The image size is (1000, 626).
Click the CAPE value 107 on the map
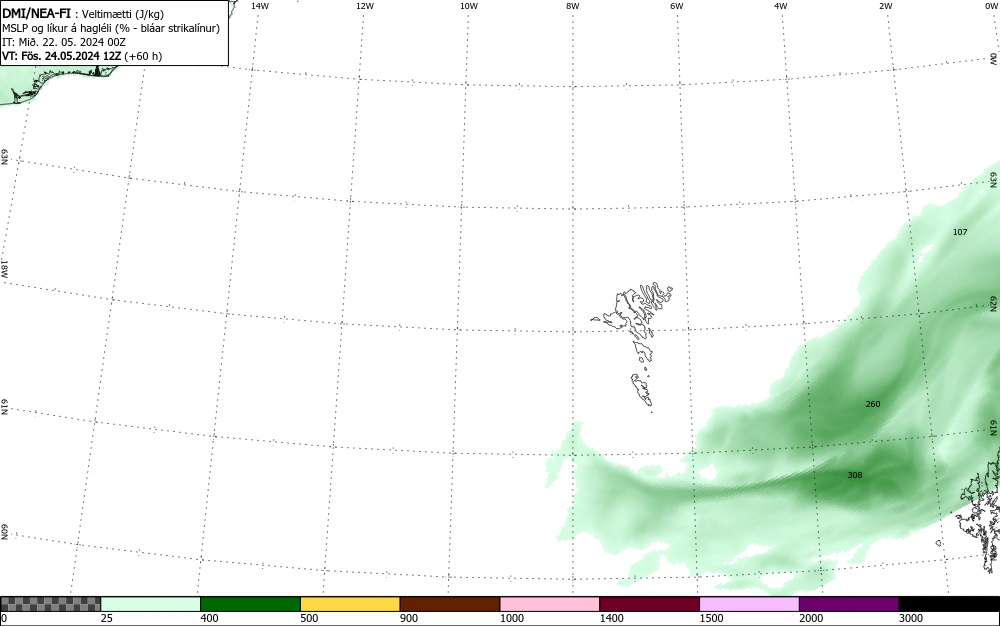[960, 232]
